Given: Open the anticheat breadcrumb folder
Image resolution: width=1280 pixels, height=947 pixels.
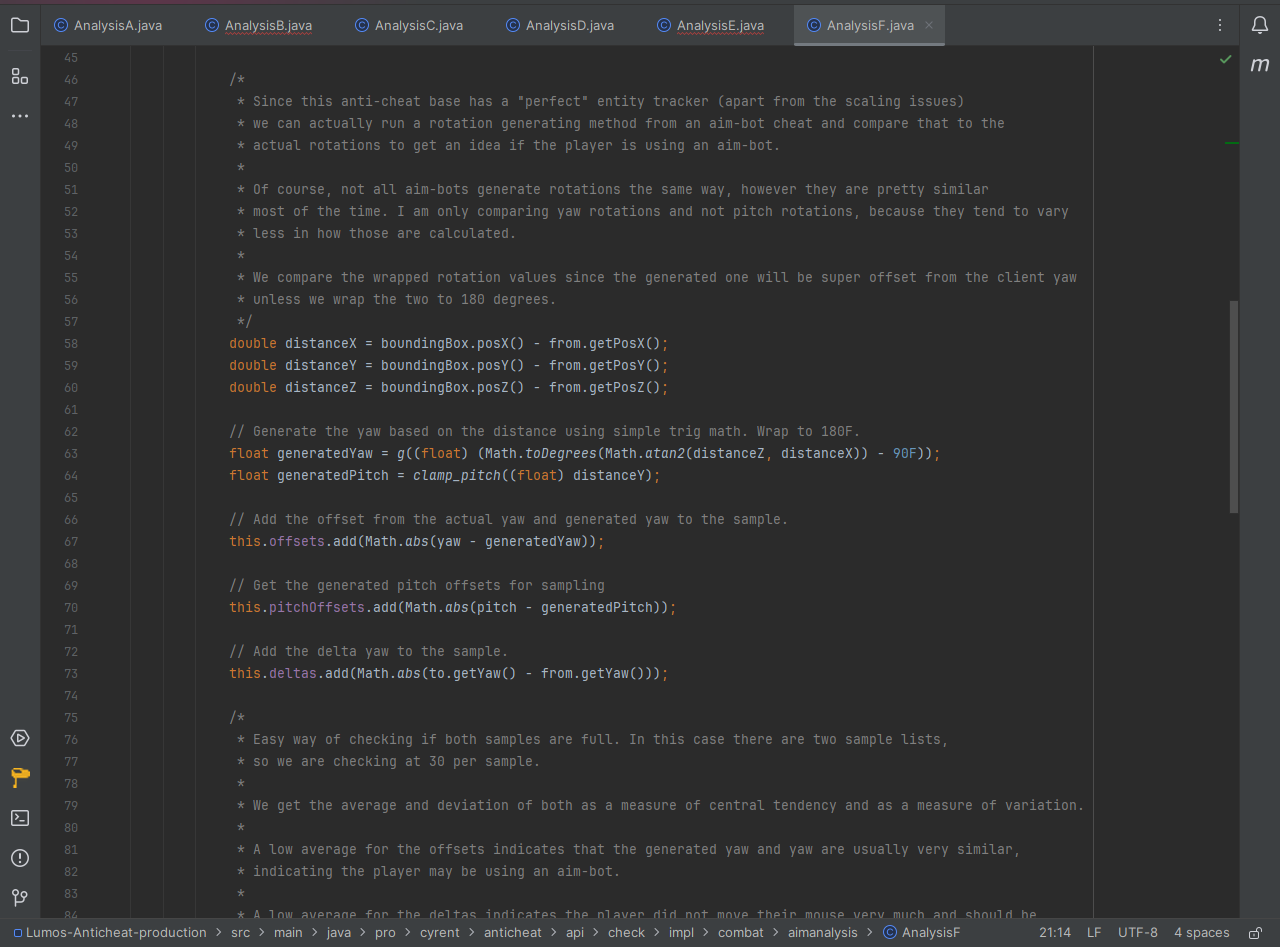Looking at the screenshot, I should (x=513, y=933).
